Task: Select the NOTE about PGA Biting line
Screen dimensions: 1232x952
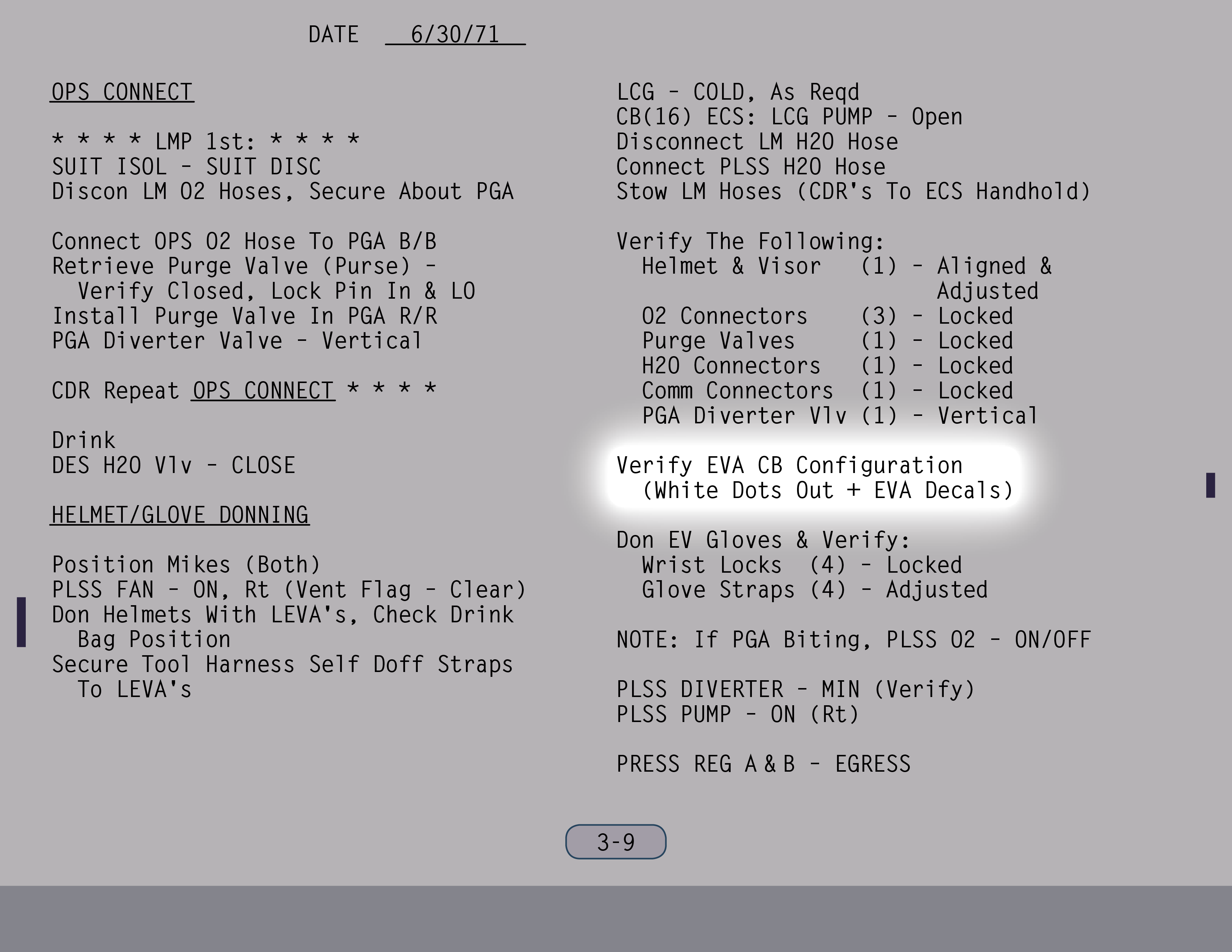Action: (x=853, y=640)
